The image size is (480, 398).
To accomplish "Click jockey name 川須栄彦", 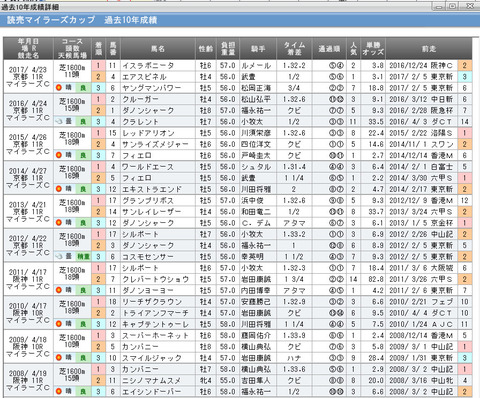I will pyautogui.click(x=256, y=133).
